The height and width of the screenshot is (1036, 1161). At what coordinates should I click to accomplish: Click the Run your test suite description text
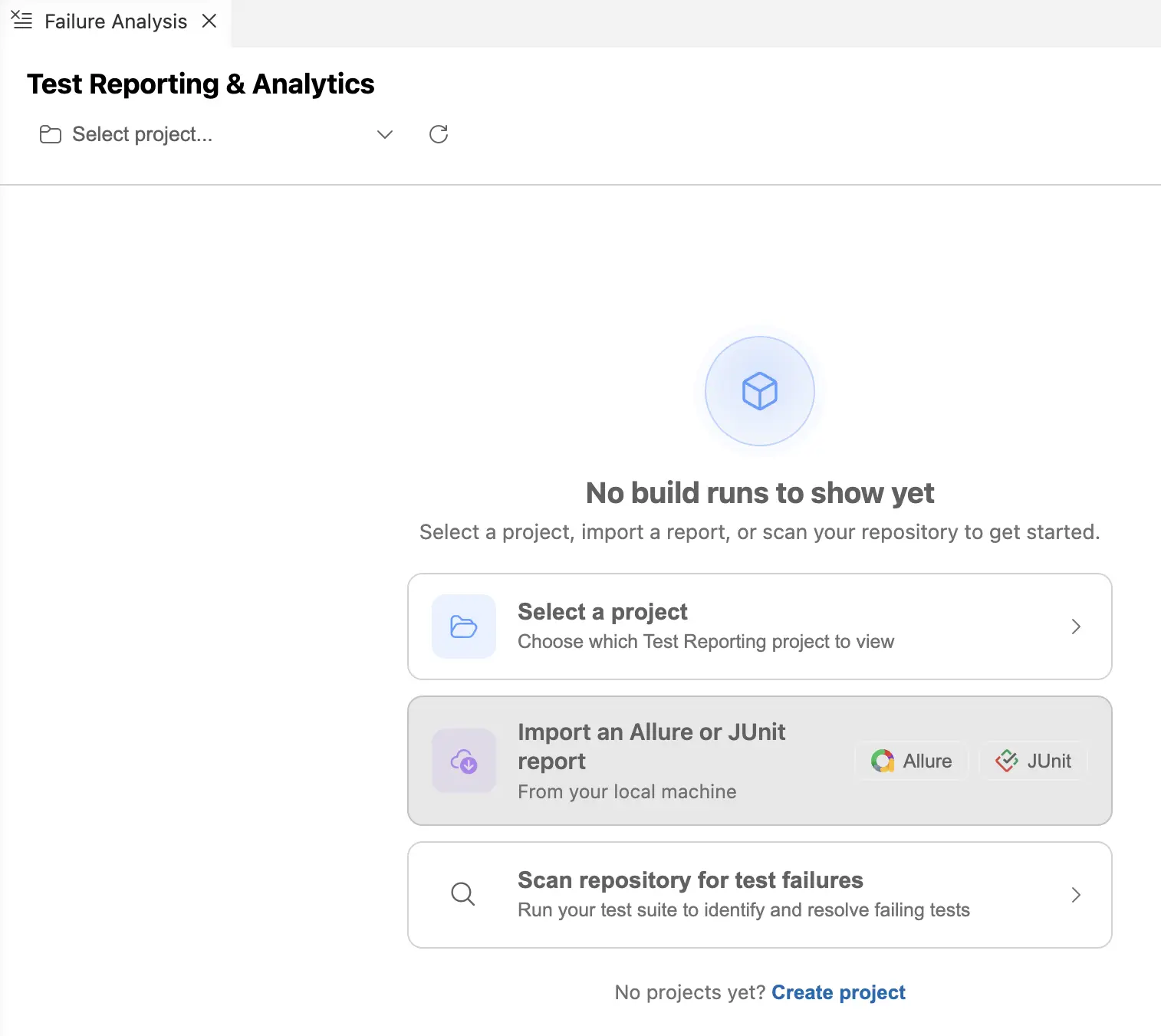coord(744,909)
